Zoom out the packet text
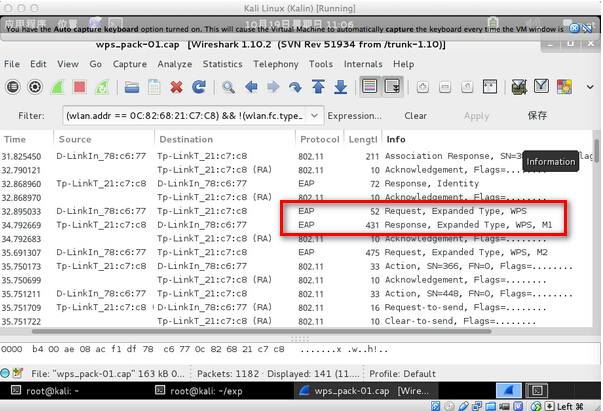Image resolution: width=603 pixels, height=411 pixels. (445, 87)
